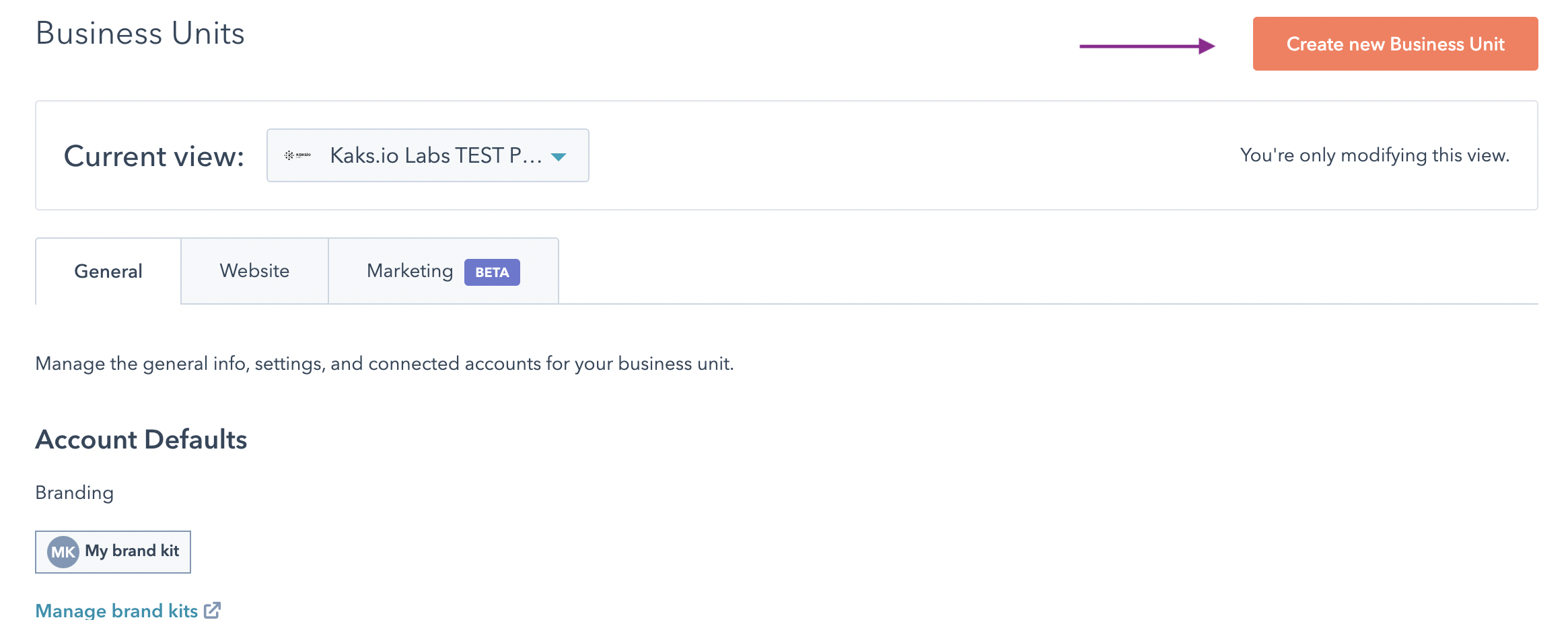Viewport: 1568px width, 620px height.
Task: Click the Account Defaults section heading
Action: coord(141,439)
